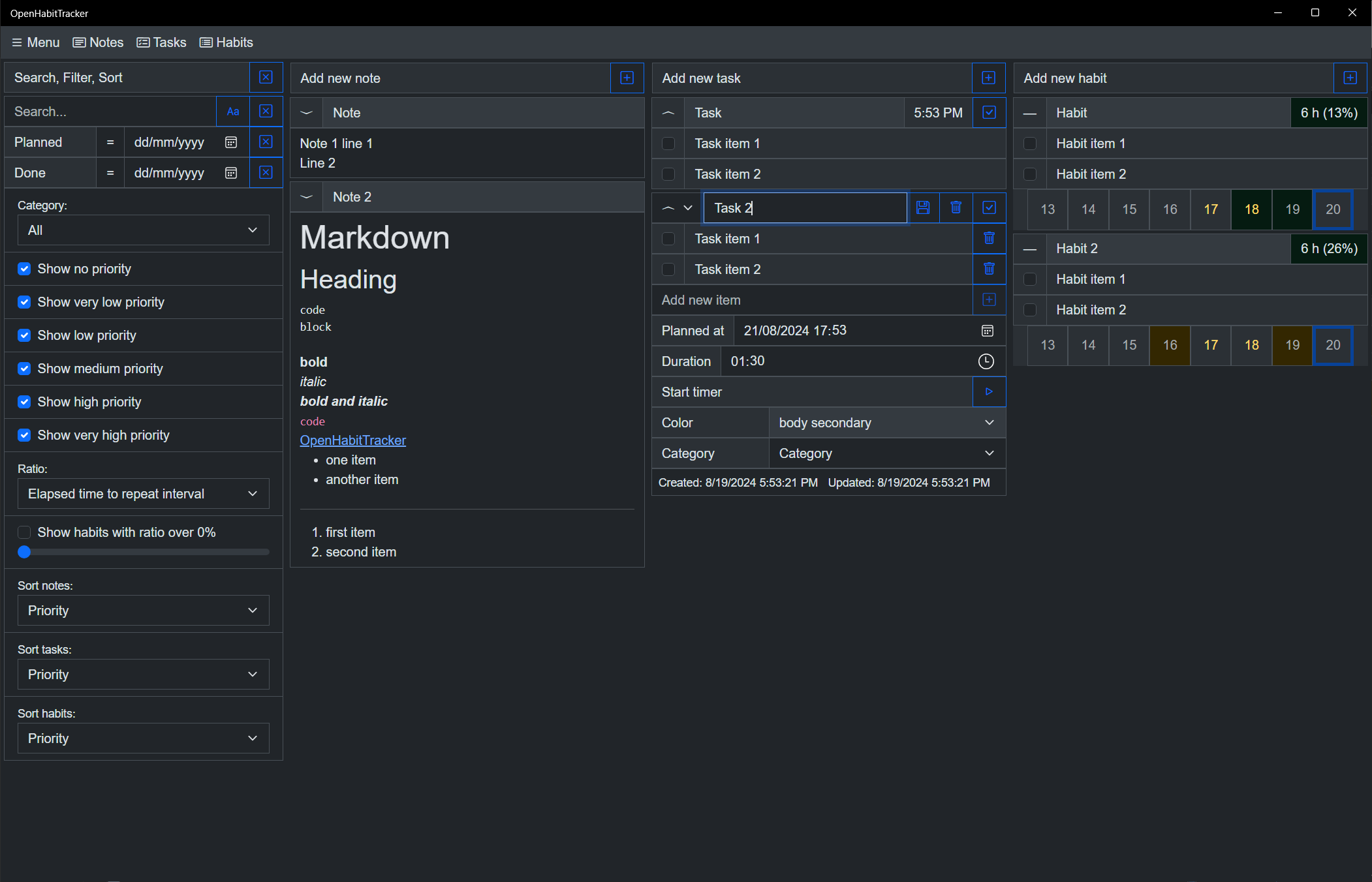1372x882 pixels.
Task: Click the habit ratio slider handle
Action: point(24,552)
